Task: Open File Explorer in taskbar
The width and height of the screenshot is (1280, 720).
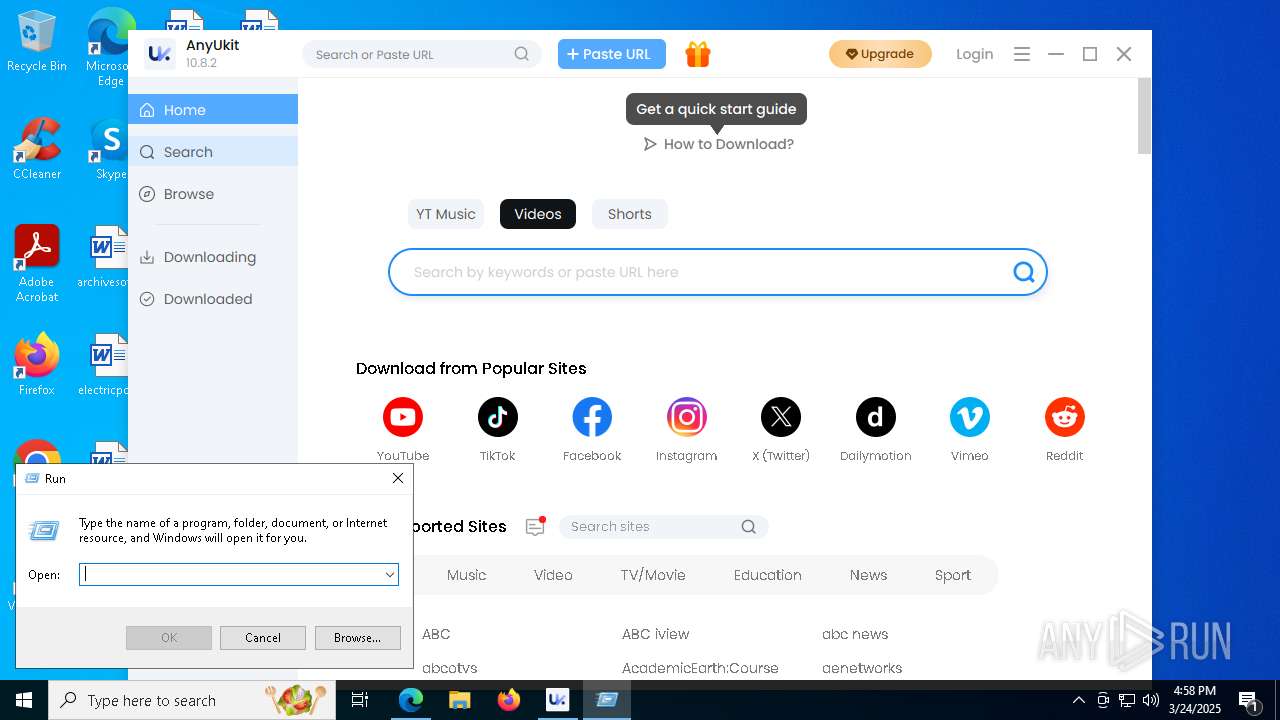Action: pyautogui.click(x=460, y=700)
